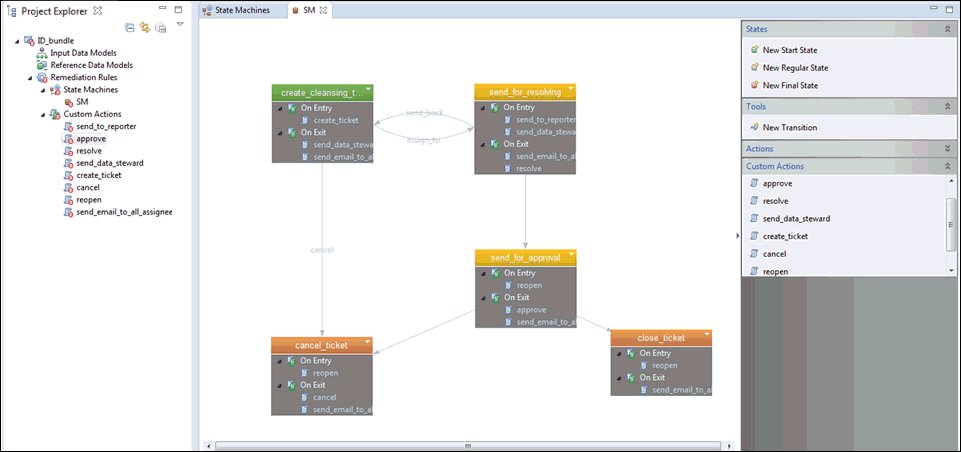This screenshot has height=452, width=961.
Task: Select cancel in the Project Explorer tree
Action: point(88,188)
